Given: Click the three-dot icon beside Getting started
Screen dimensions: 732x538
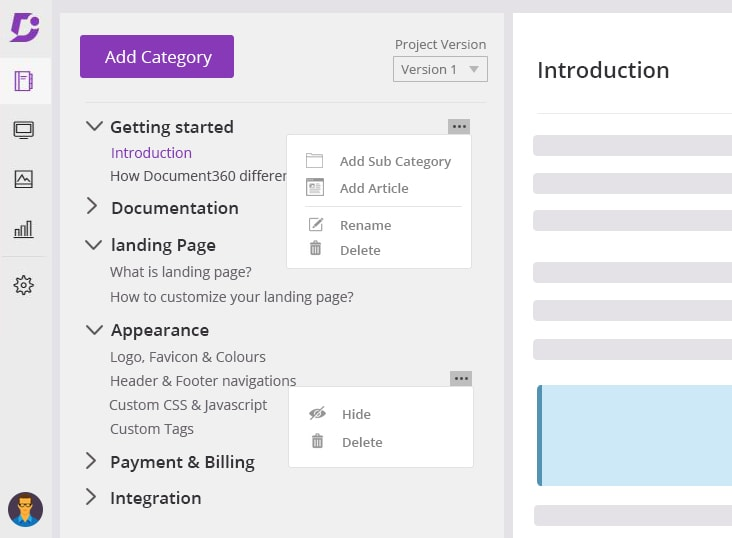Looking at the screenshot, I should 459,127.
